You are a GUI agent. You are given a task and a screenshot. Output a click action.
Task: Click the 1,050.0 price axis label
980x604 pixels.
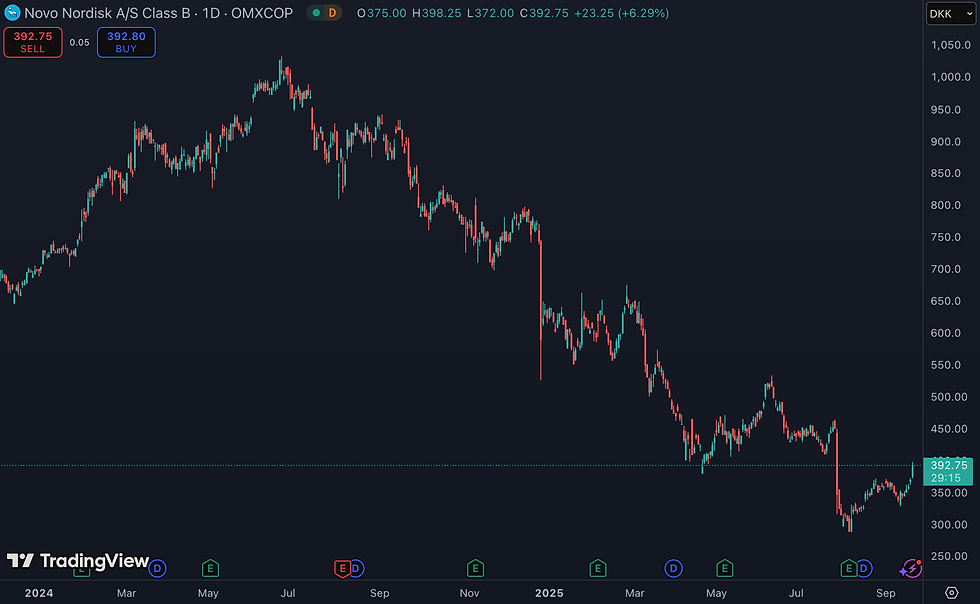(951, 45)
